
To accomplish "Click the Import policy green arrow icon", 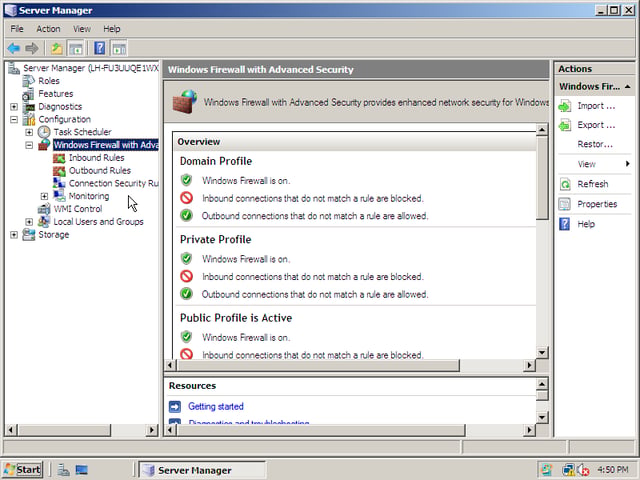I will [x=565, y=107].
